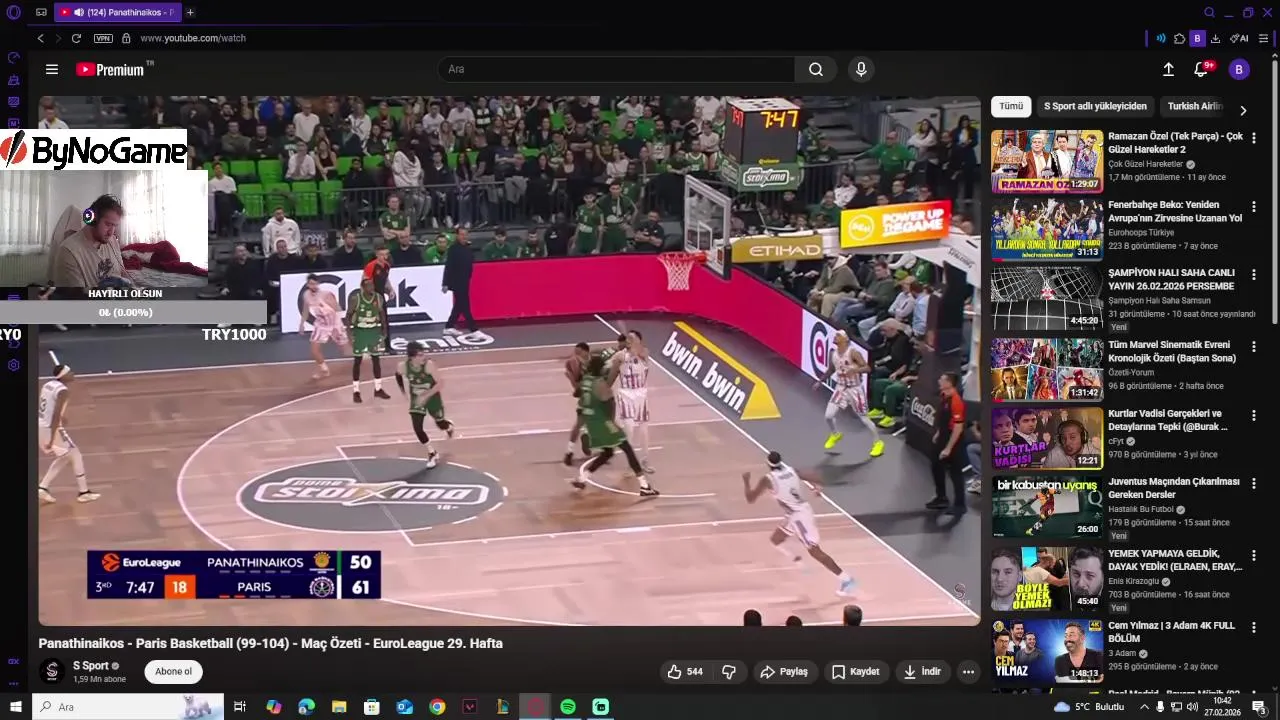
Task: Select the Tümü filter chip
Action: (1011, 106)
